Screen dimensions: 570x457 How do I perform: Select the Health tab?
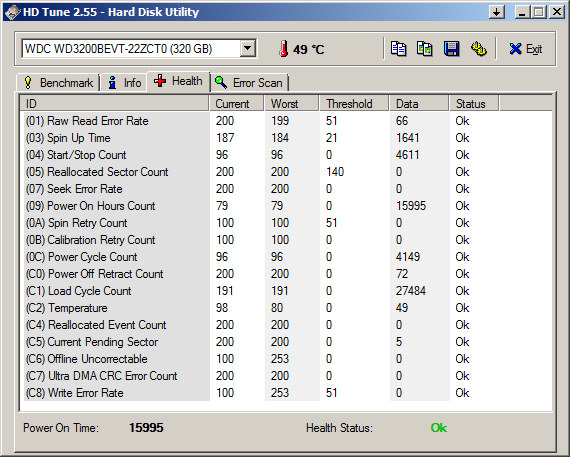[x=178, y=81]
